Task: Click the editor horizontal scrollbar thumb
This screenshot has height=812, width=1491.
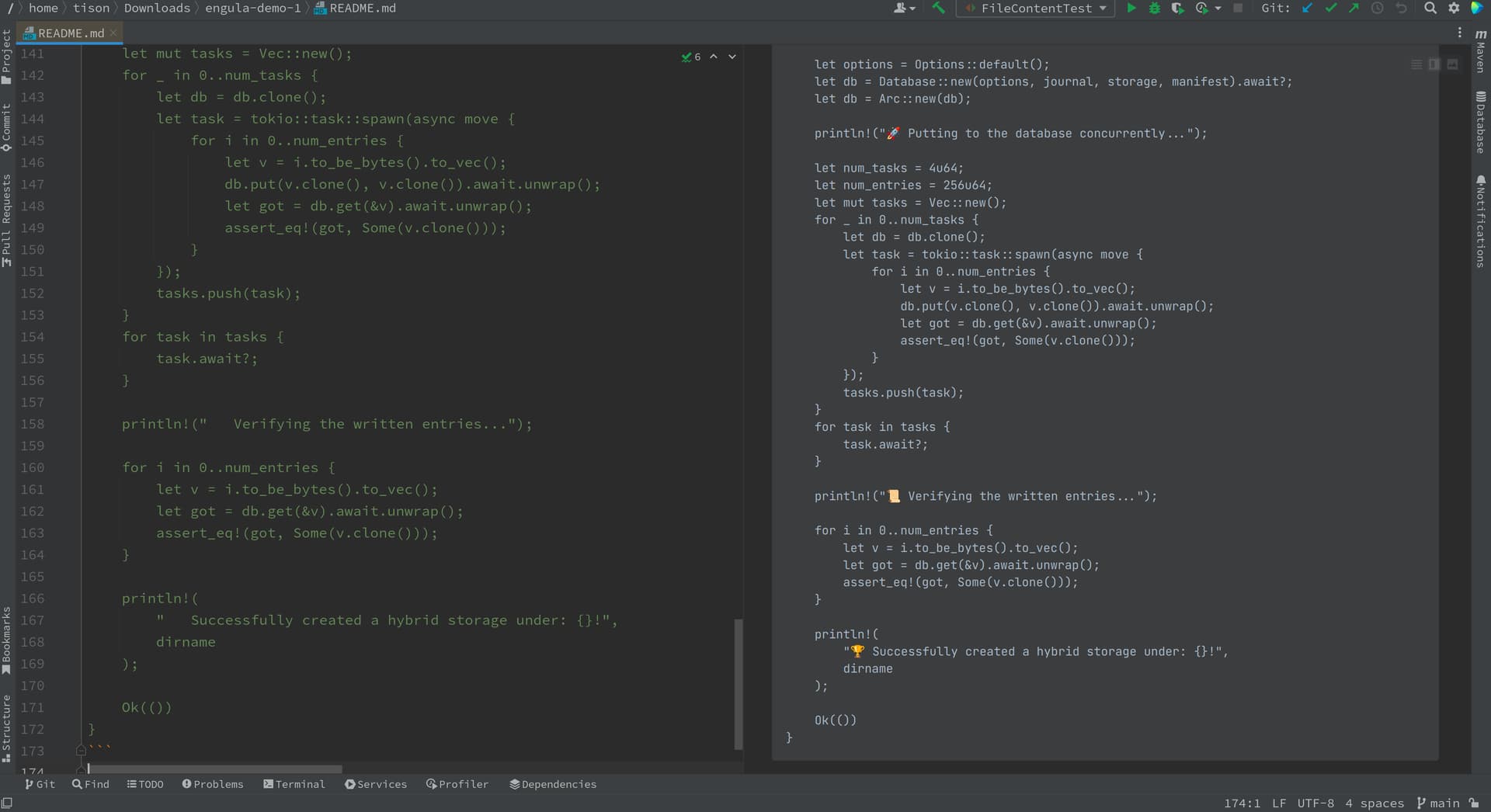Action: coord(215,769)
